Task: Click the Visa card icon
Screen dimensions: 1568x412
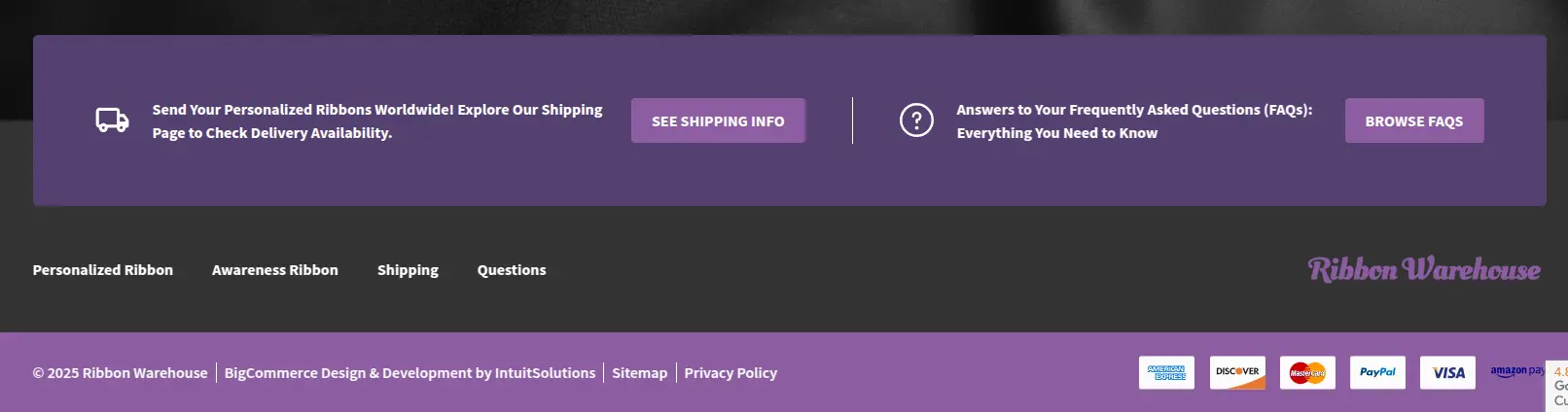Action: 1447,372
